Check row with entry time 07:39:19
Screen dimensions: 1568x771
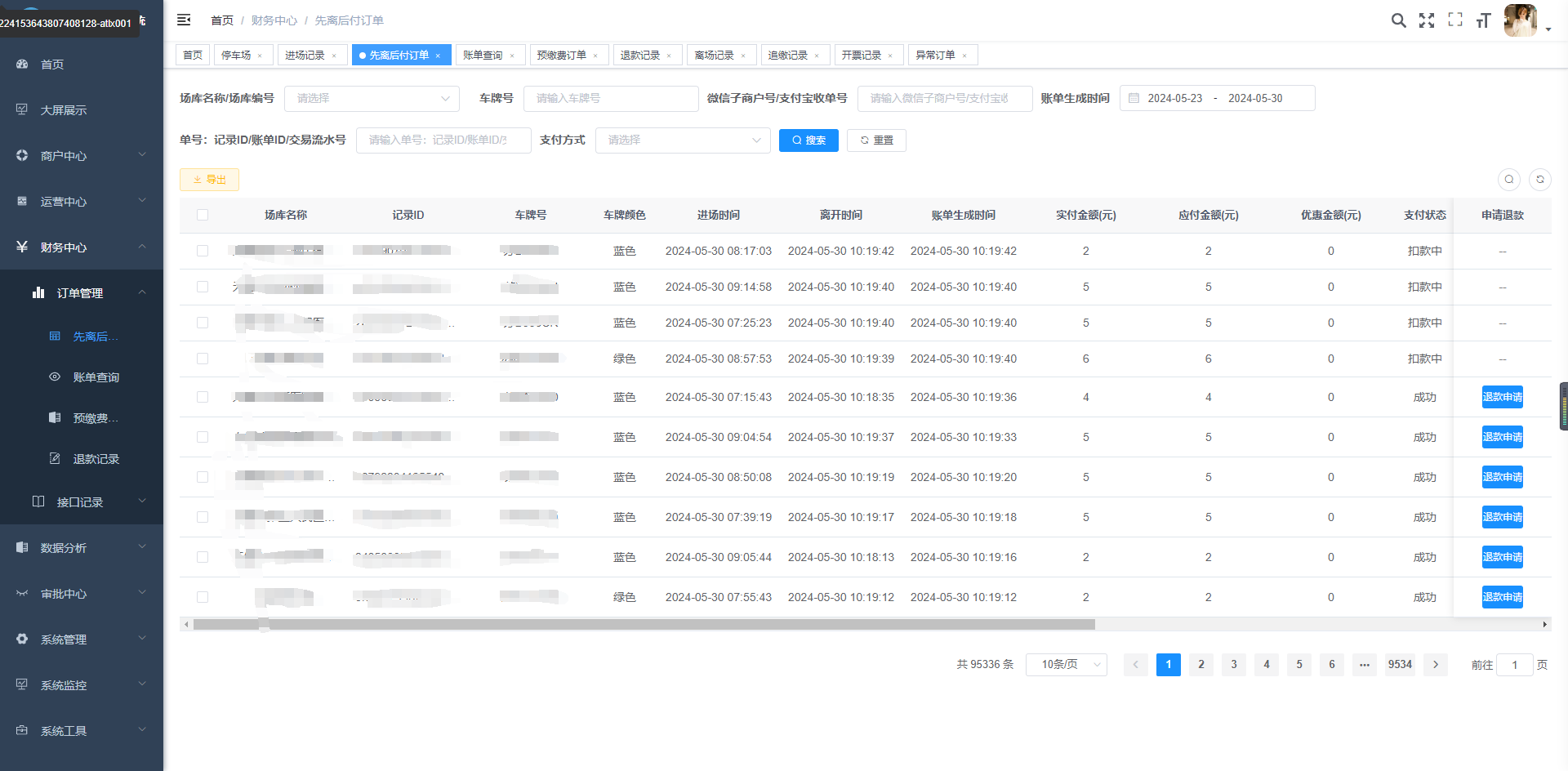(x=203, y=517)
